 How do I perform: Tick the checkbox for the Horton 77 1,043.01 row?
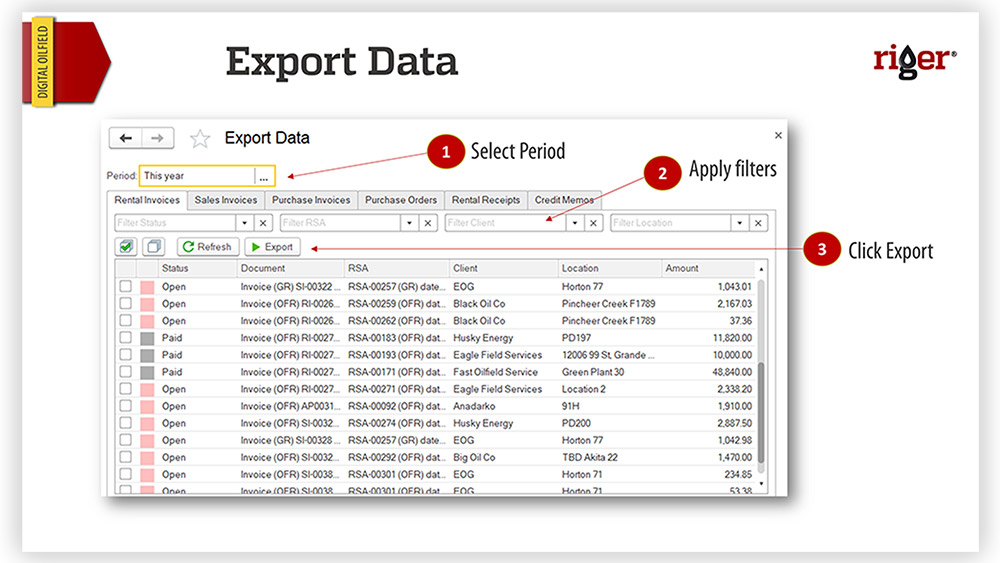click(x=126, y=287)
